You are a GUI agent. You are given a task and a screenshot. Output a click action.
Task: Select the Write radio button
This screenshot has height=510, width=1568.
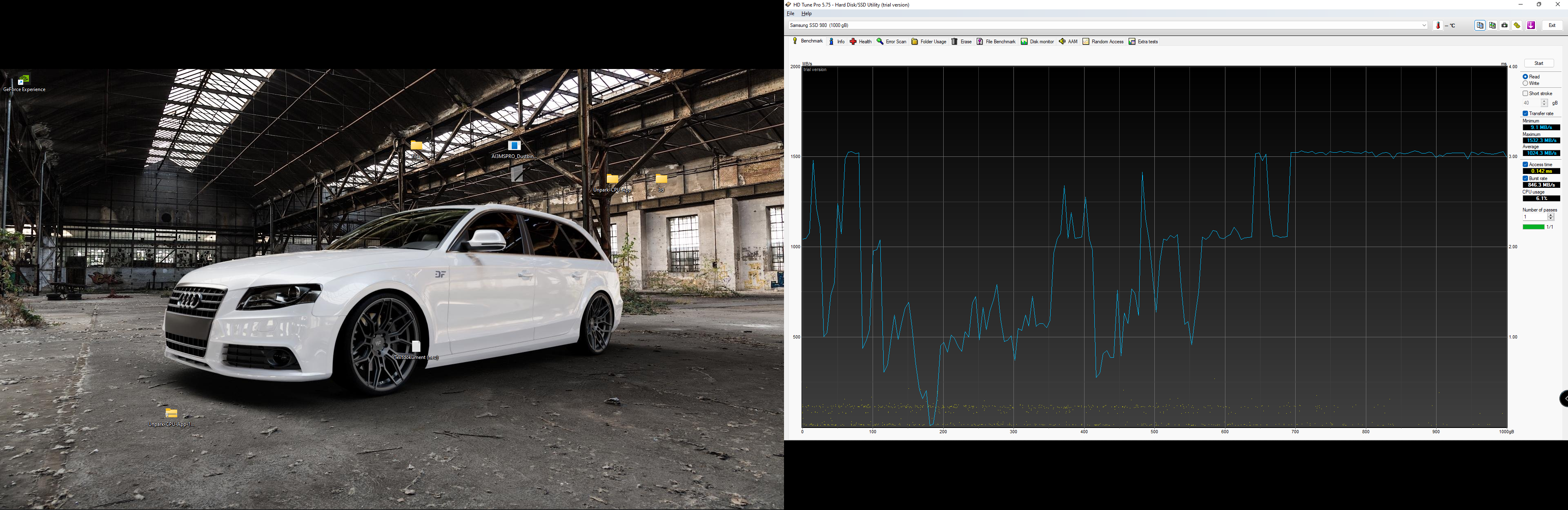click(1526, 83)
